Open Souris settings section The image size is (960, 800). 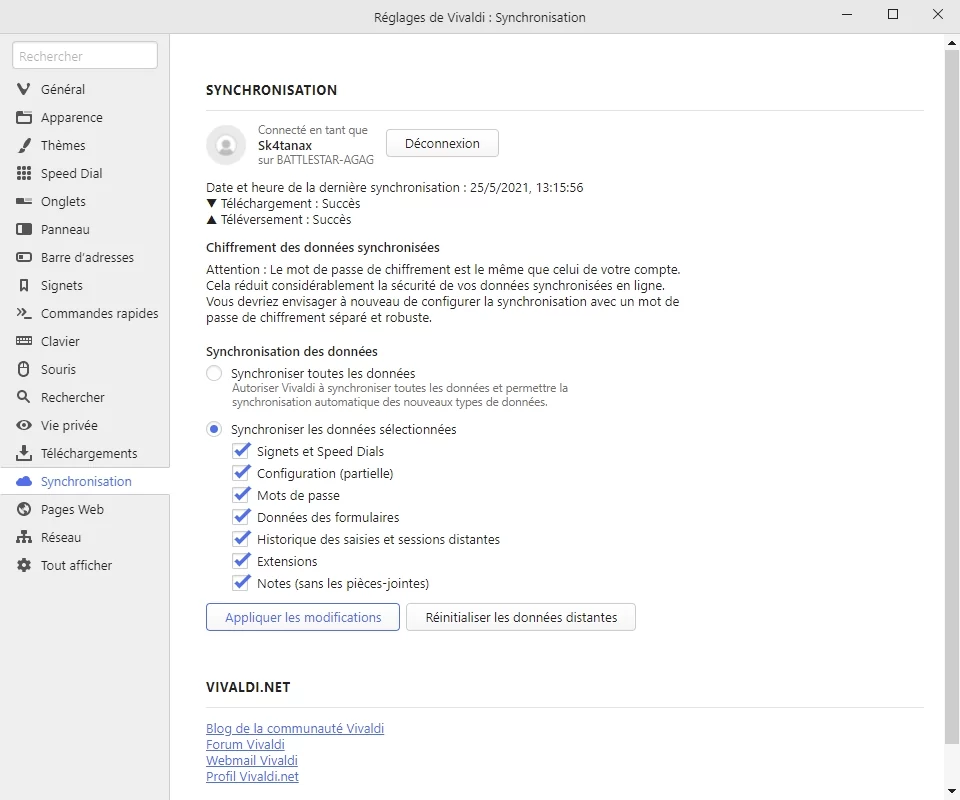click(x=84, y=370)
